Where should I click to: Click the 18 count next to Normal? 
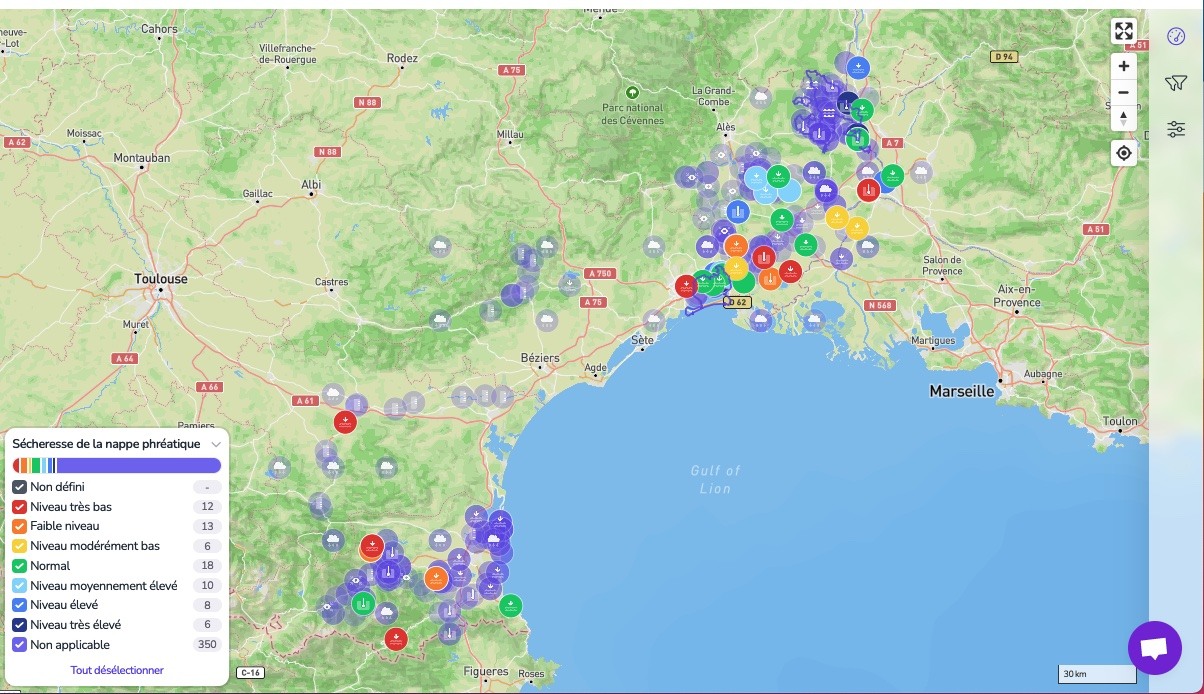click(x=207, y=566)
